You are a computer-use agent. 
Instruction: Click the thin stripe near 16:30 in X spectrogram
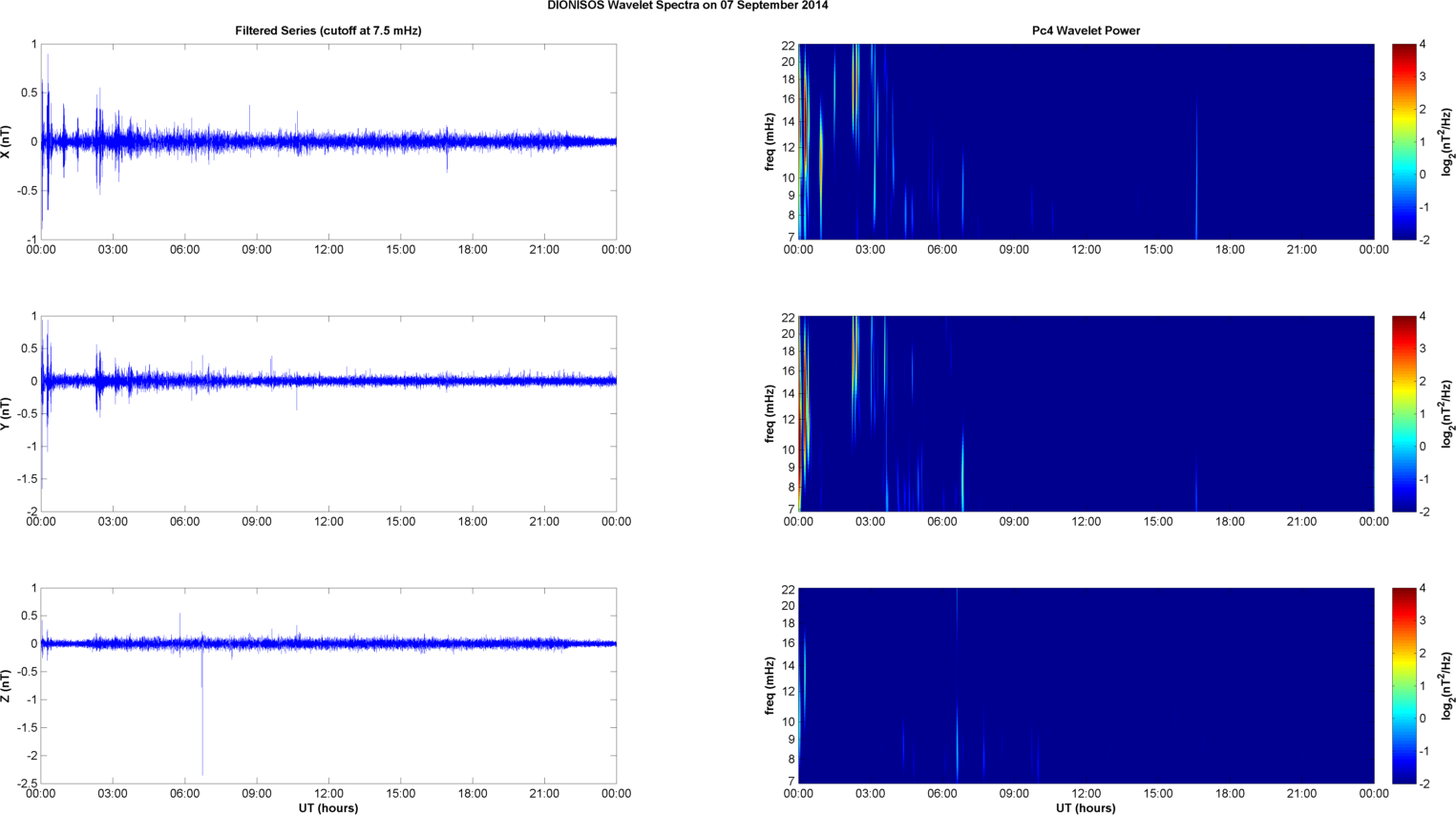click(1196, 172)
